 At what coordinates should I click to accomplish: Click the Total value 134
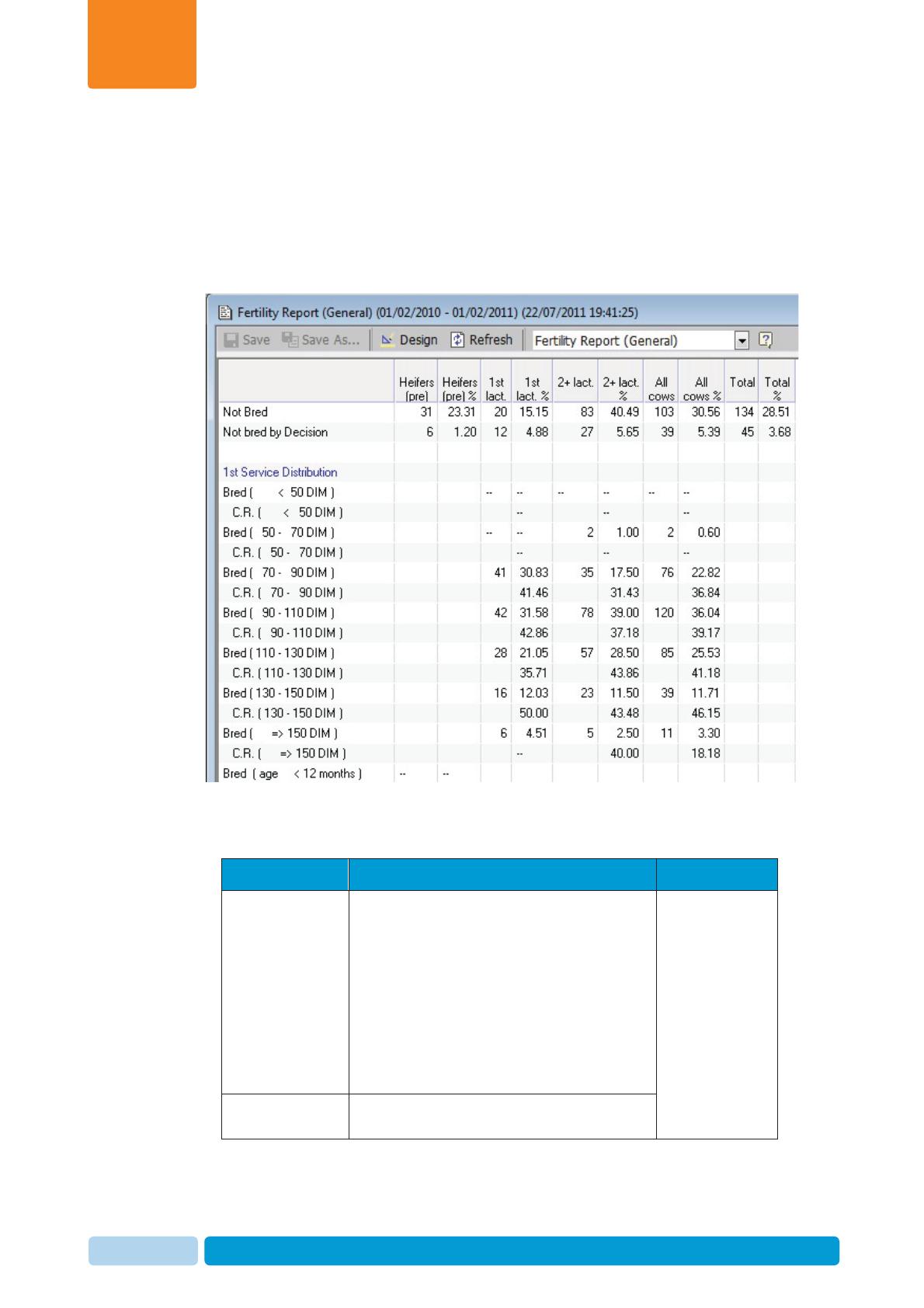pos(744,412)
